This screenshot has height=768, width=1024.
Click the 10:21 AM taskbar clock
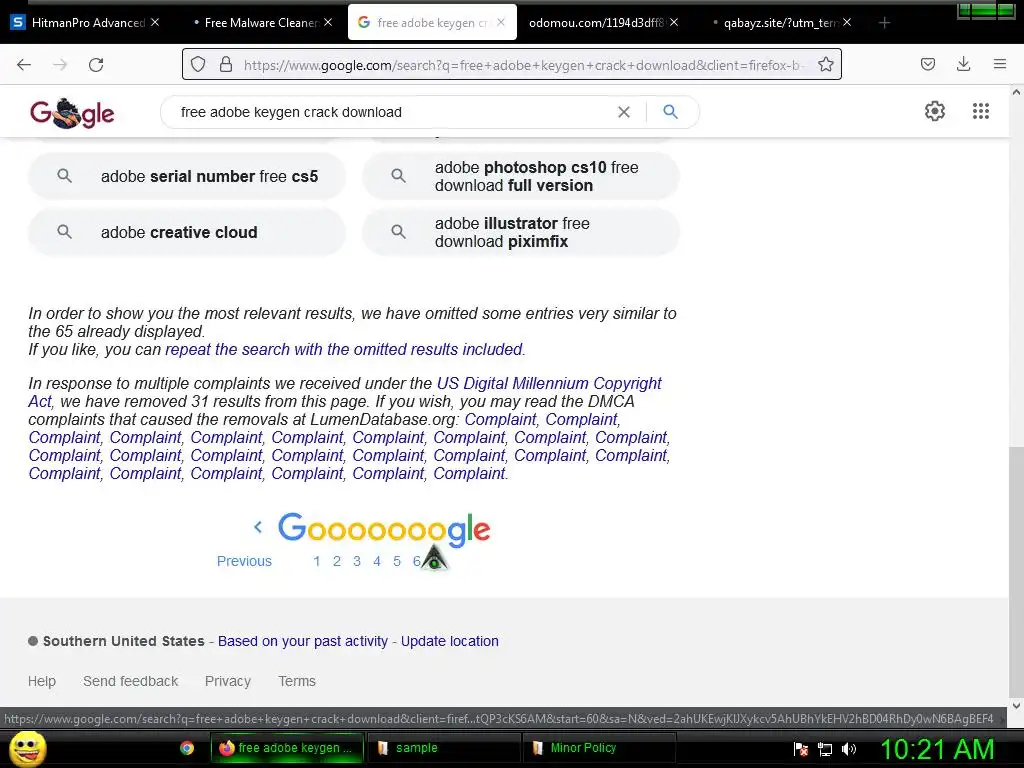[x=937, y=749]
